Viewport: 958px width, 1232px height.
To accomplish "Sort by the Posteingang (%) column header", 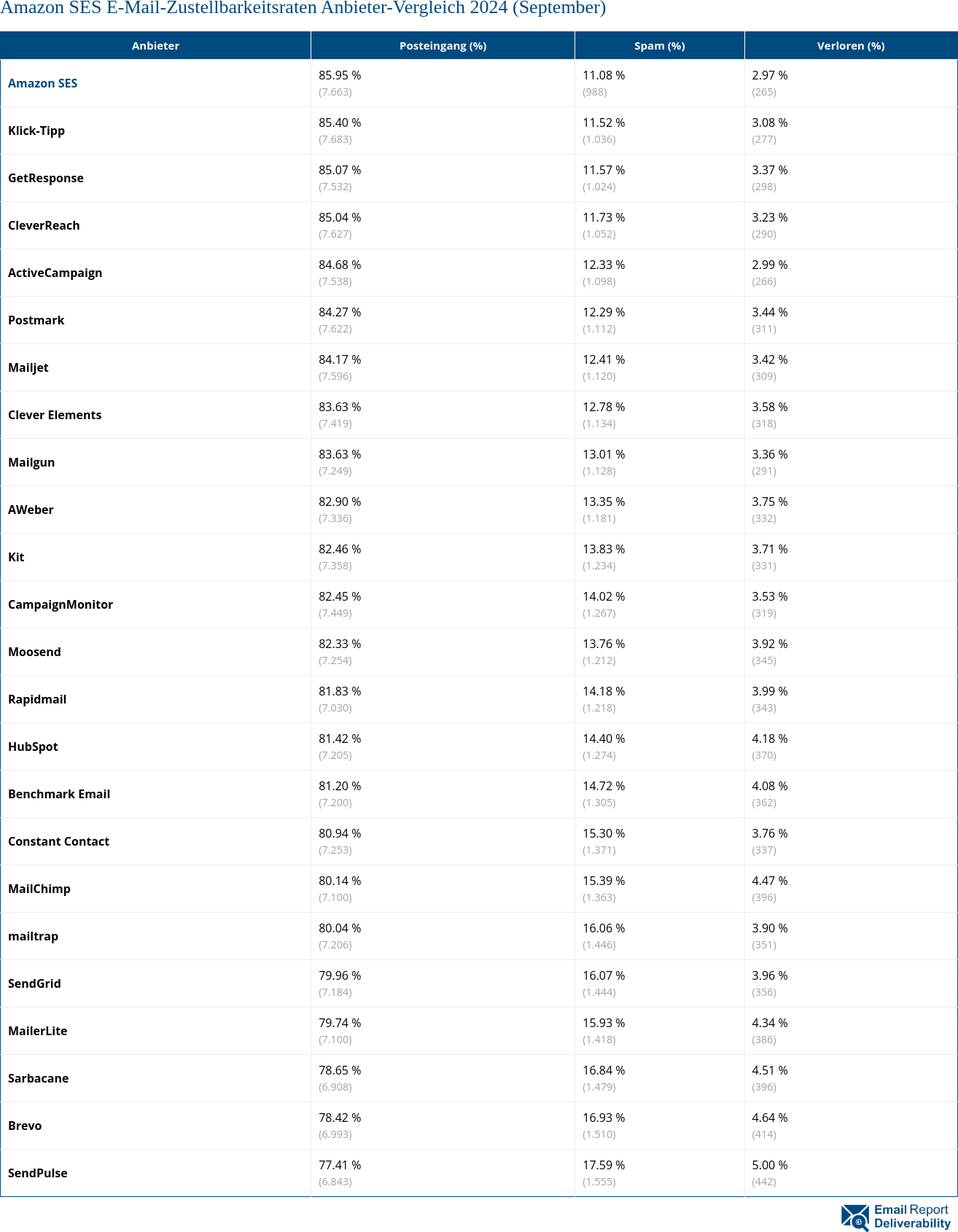I will [x=443, y=45].
